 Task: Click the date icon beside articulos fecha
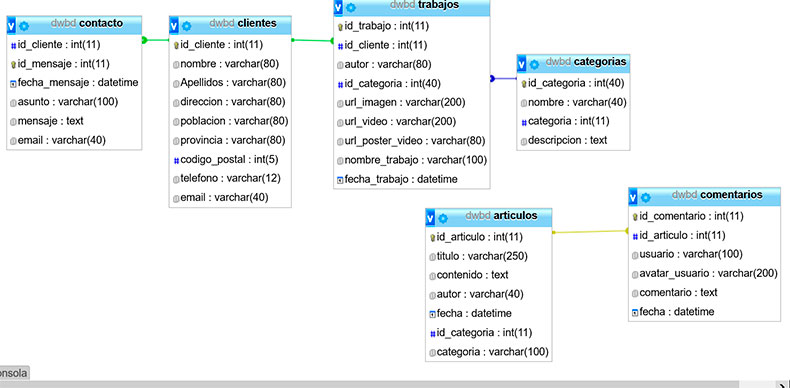click(432, 314)
